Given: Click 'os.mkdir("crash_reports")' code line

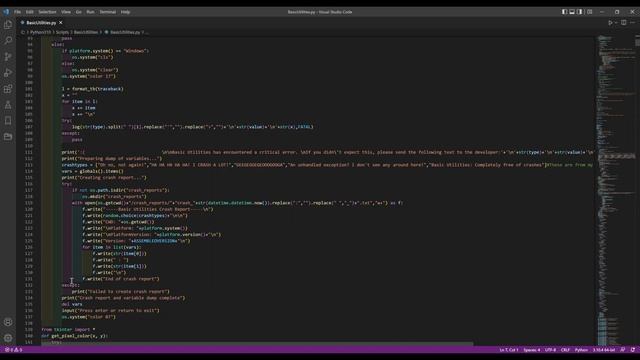Looking at the screenshot, I should click(114, 197).
